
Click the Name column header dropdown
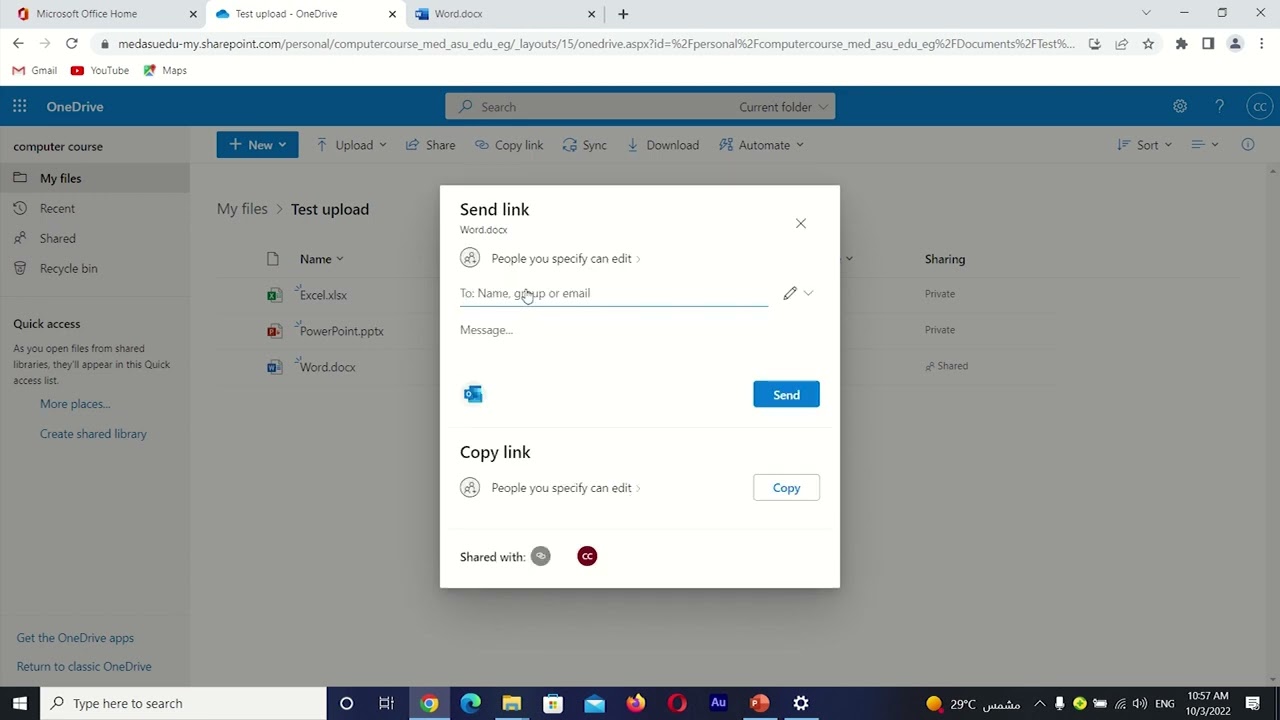(x=321, y=259)
